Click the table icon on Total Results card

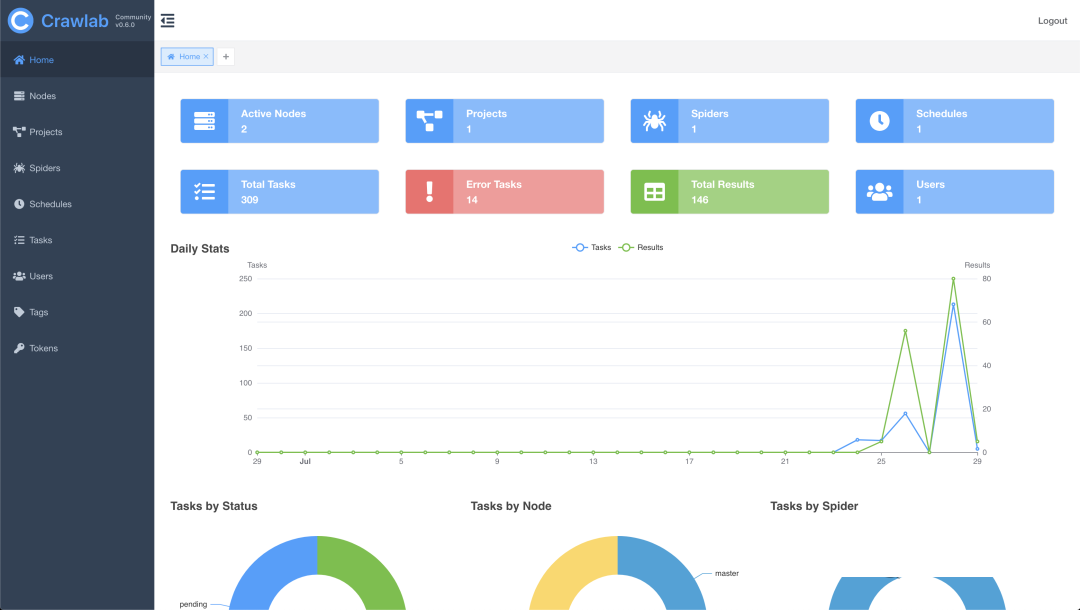tap(654, 192)
